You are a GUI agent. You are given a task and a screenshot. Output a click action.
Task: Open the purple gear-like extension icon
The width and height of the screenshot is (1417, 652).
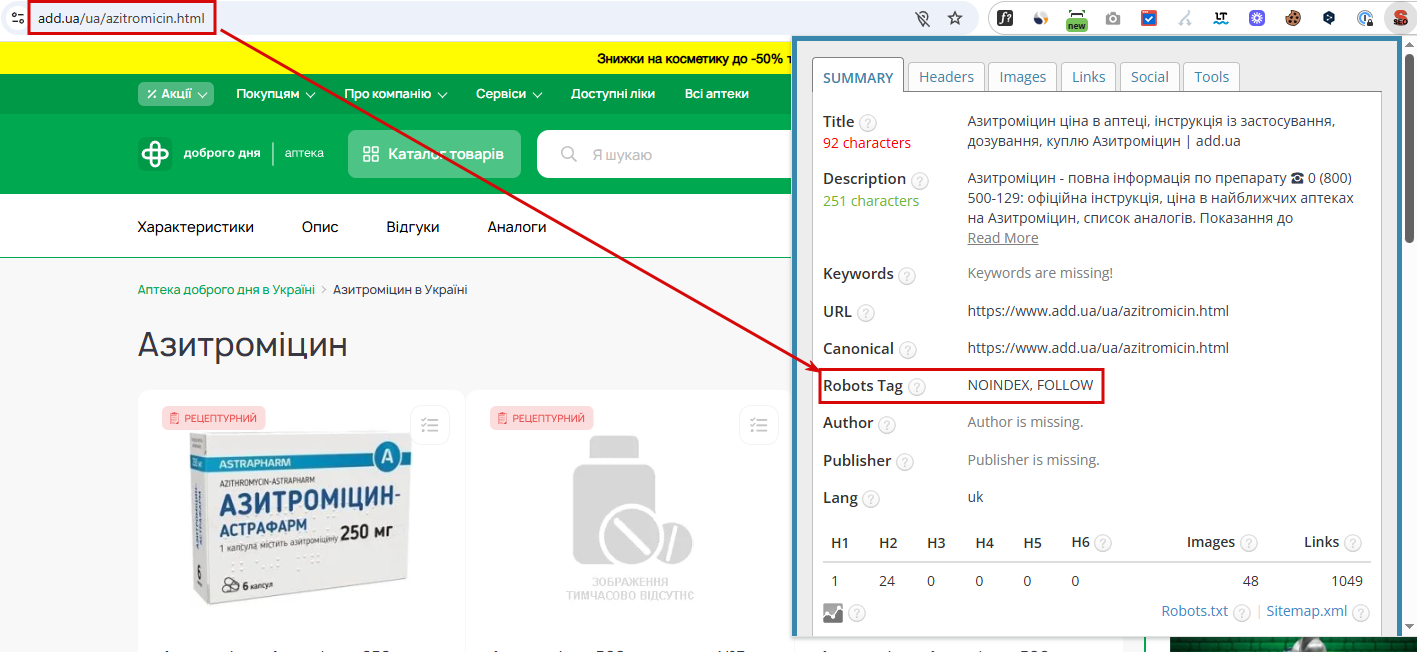coord(1257,18)
